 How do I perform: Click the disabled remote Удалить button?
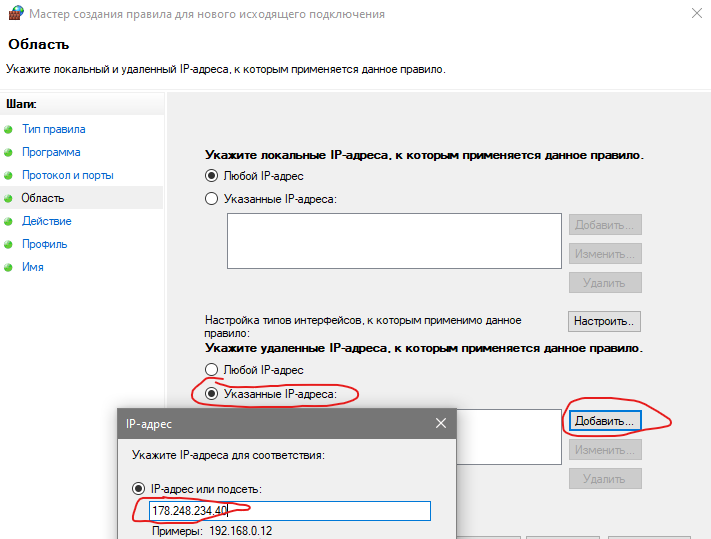[x=605, y=479]
